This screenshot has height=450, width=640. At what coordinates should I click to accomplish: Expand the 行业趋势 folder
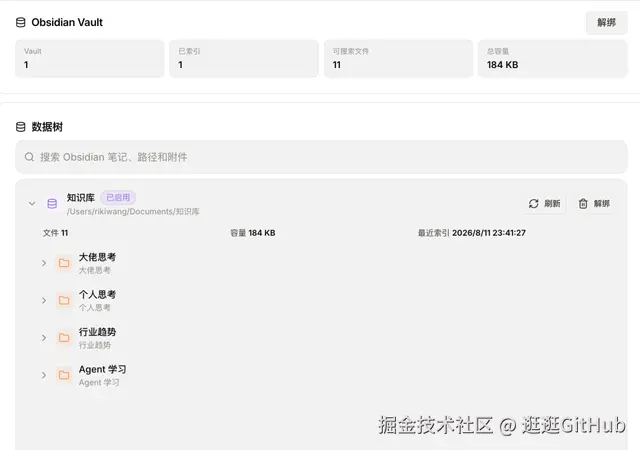[44, 338]
